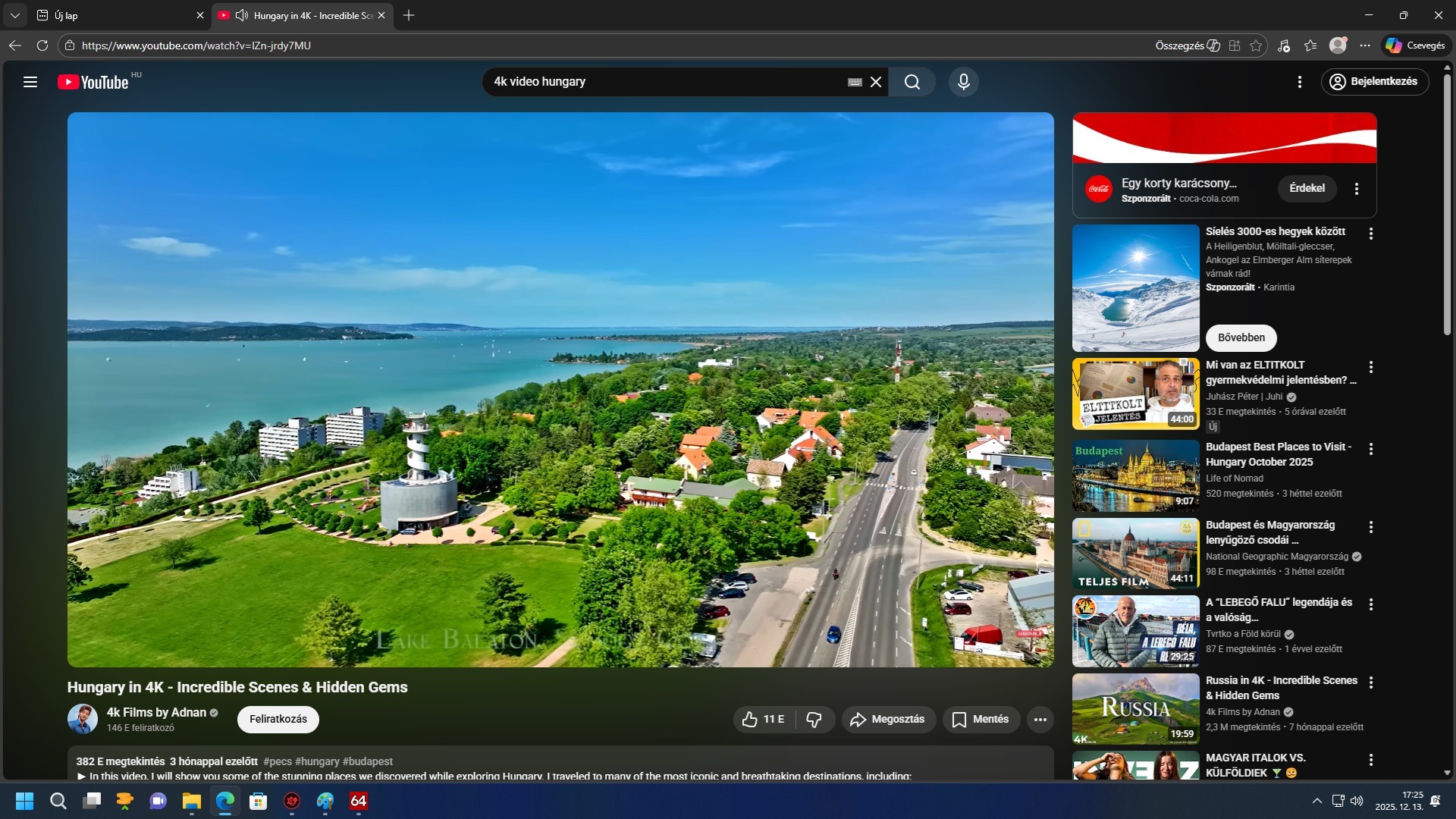Viewport: 1456px width, 819px height.
Task: Open the browser tab list dropdown arrow
Action: 14,15
